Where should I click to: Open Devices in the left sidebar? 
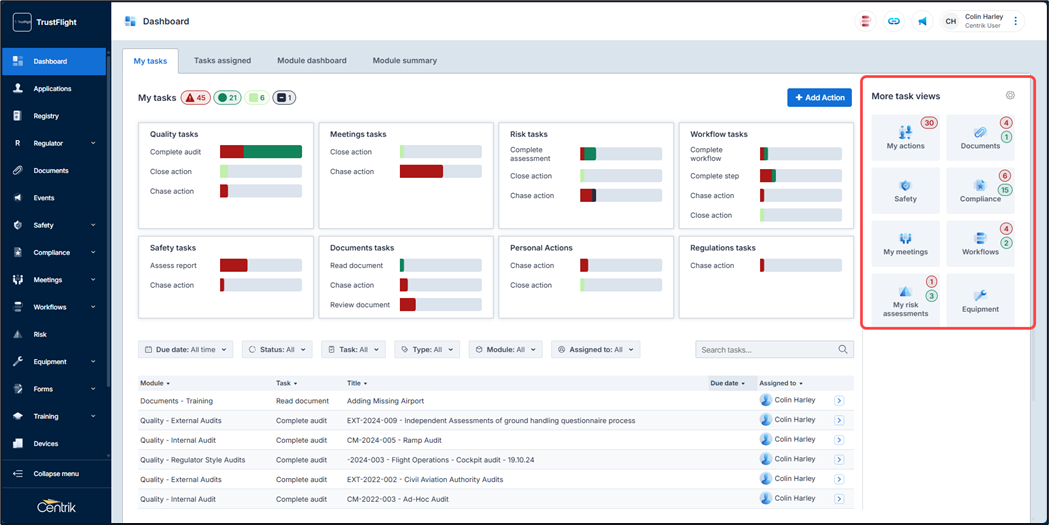45,444
